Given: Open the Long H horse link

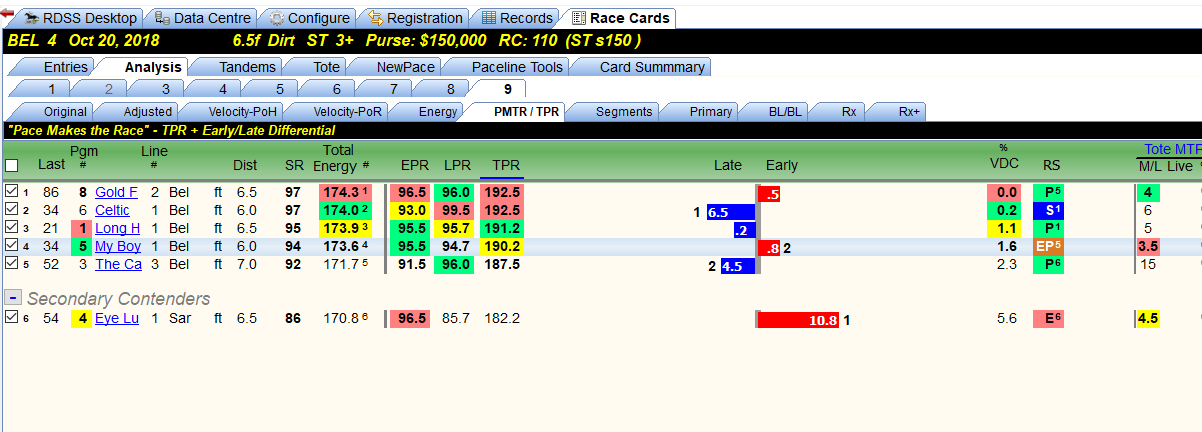Looking at the screenshot, I should 117,228.
